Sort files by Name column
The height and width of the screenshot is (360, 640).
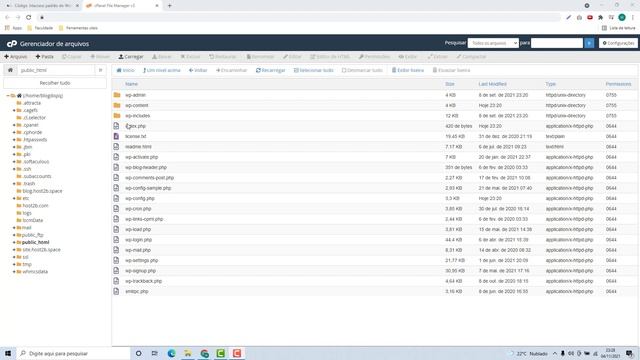click(131, 84)
